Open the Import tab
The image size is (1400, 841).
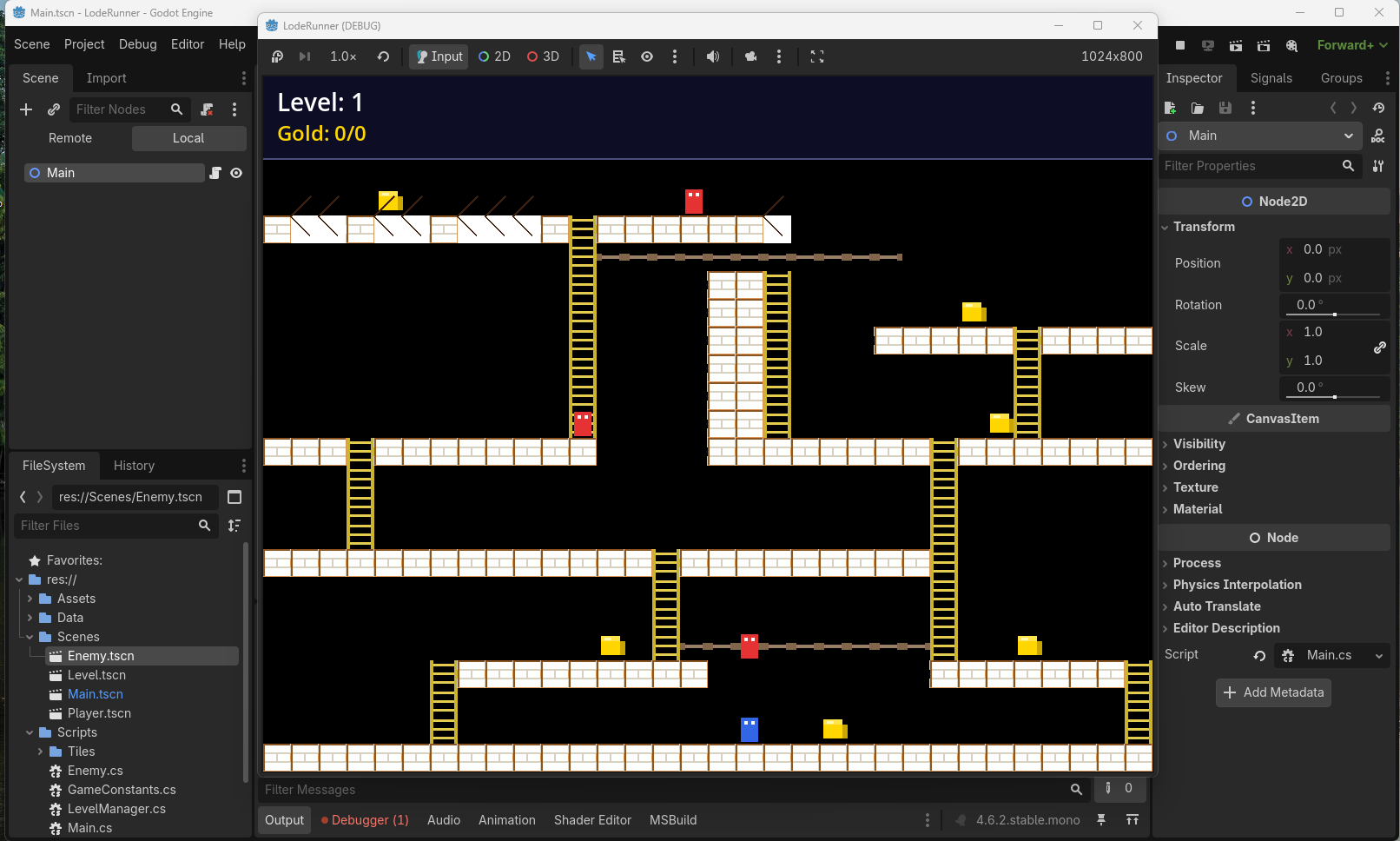(x=106, y=78)
